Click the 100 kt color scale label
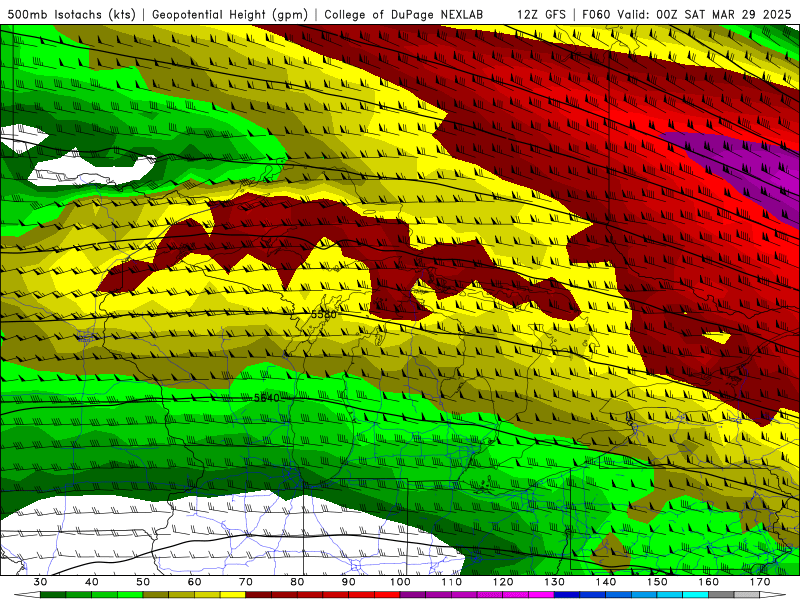The image size is (800, 600). (400, 582)
